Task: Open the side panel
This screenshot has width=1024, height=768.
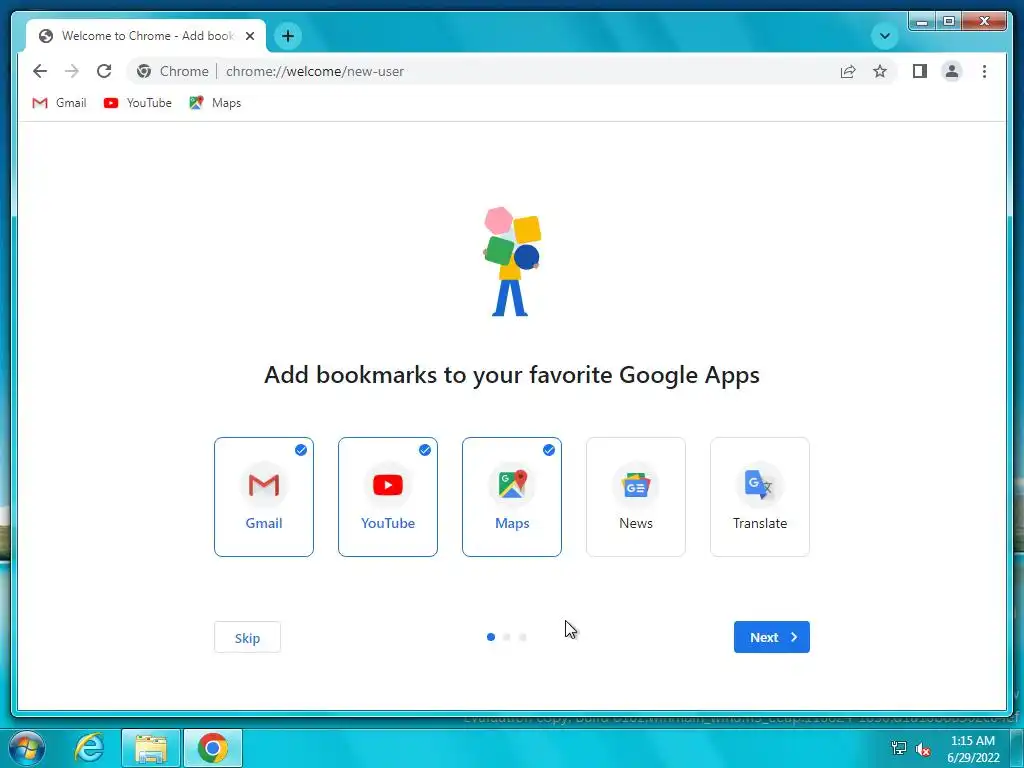Action: pos(920,71)
